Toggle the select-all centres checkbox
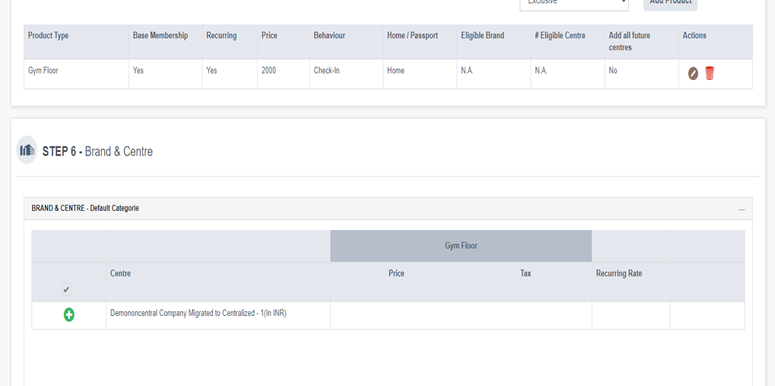This screenshot has height=386, width=775. [66, 290]
